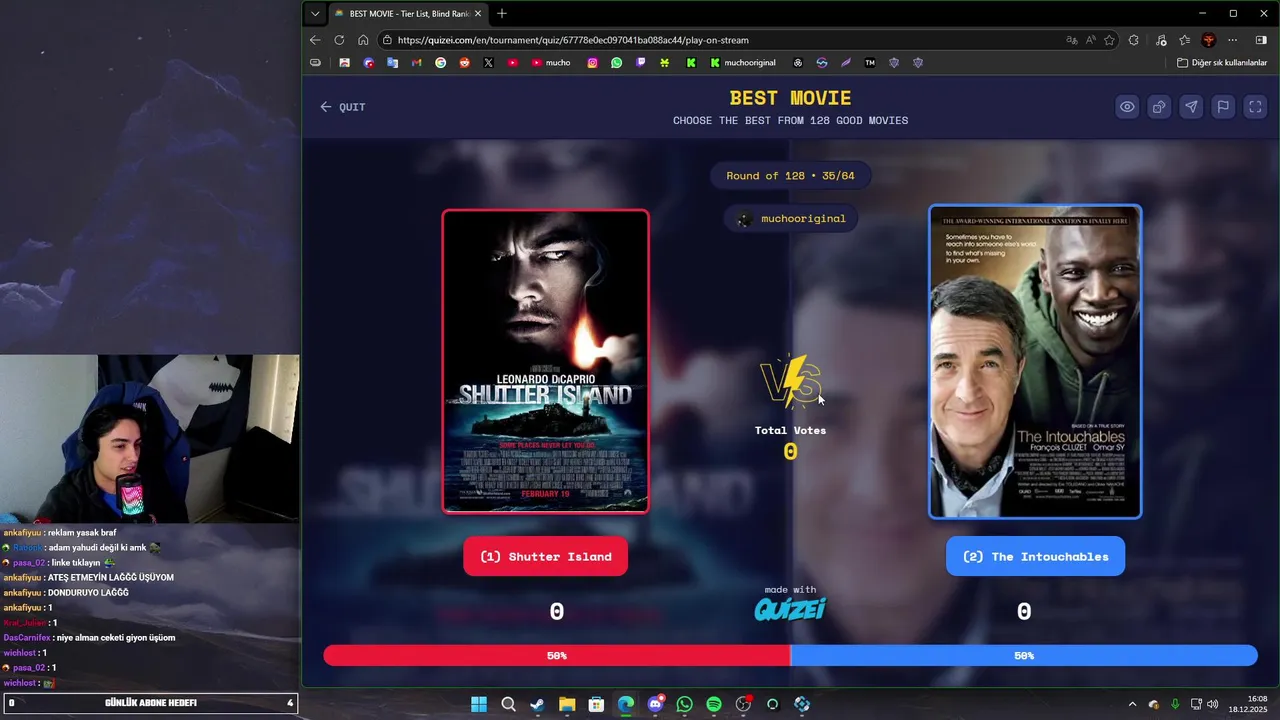
Task: Open the browser tab list dropdown
Action: pos(315,14)
